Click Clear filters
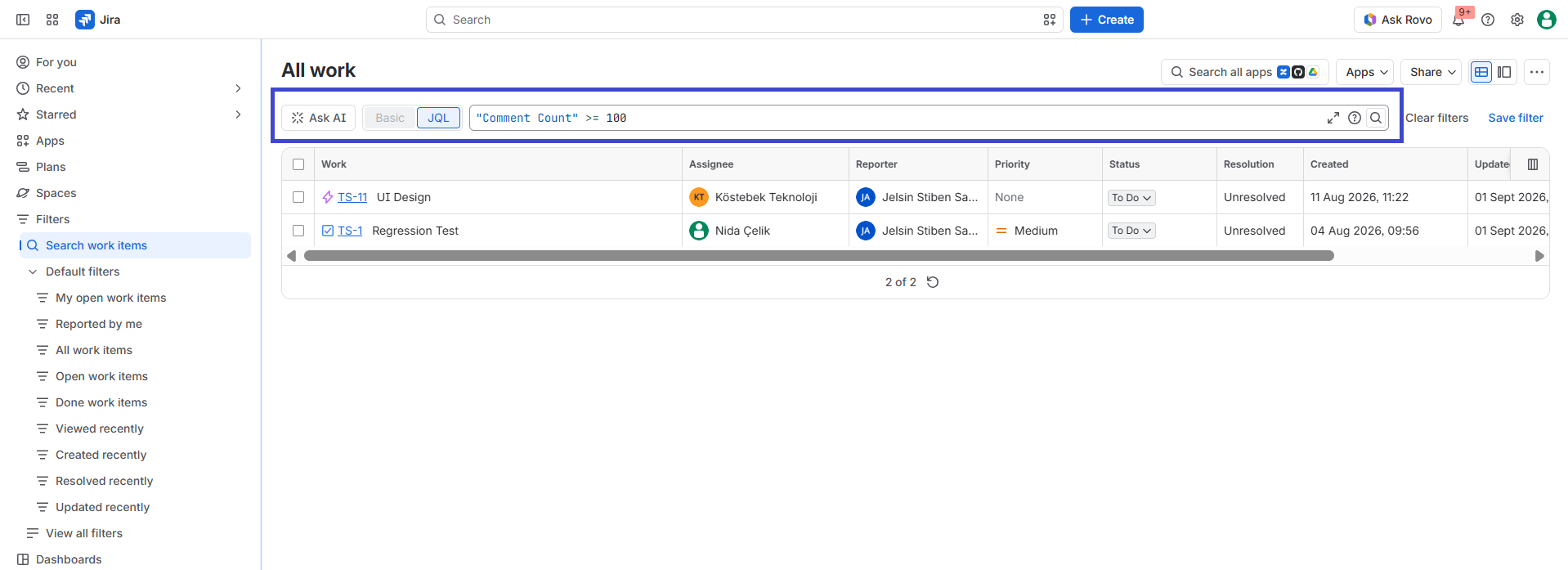1568x570 pixels. click(x=1436, y=118)
